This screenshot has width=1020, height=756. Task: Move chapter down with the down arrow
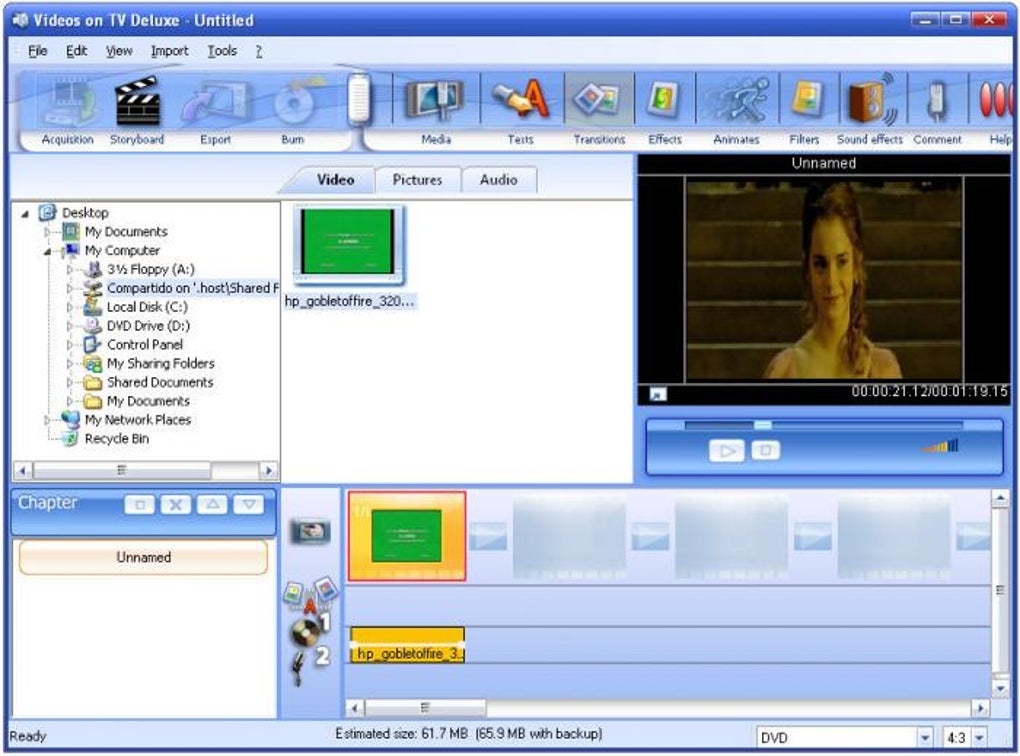point(248,504)
